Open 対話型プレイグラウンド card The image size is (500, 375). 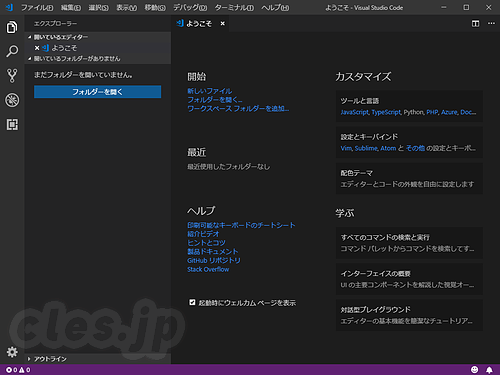coord(409,315)
